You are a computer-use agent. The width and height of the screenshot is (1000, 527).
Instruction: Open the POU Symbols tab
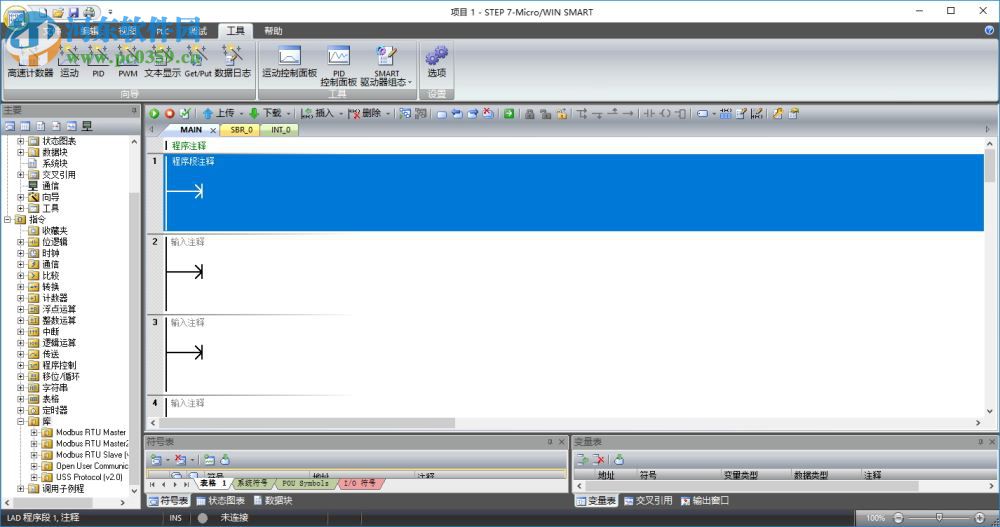click(305, 484)
